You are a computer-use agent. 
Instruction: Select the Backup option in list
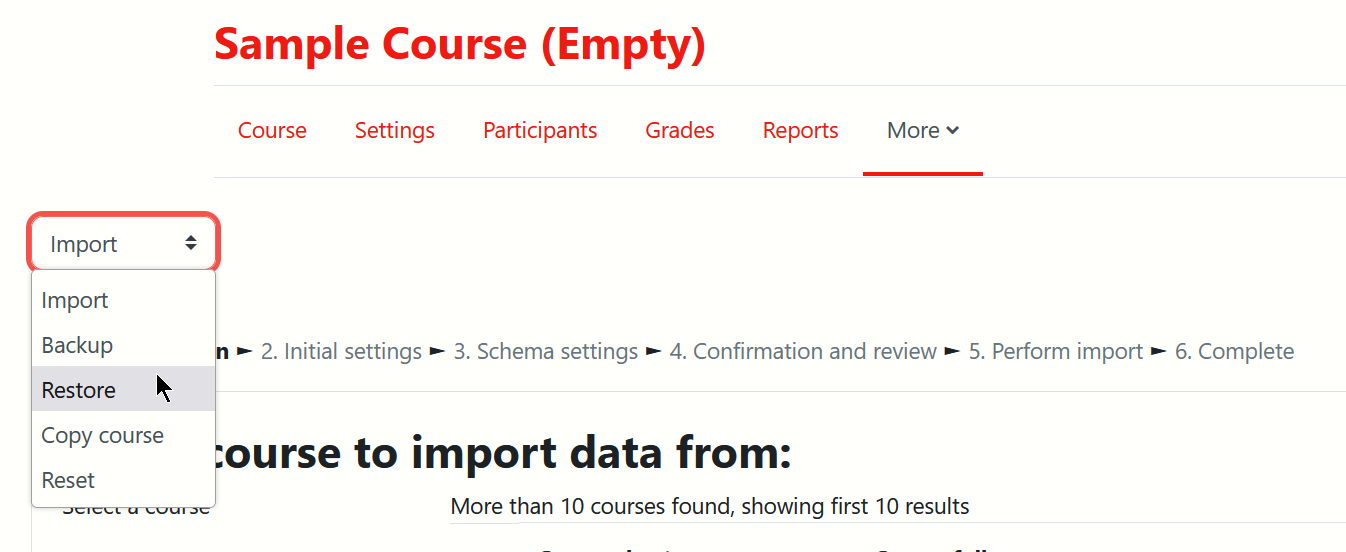[x=124, y=345]
